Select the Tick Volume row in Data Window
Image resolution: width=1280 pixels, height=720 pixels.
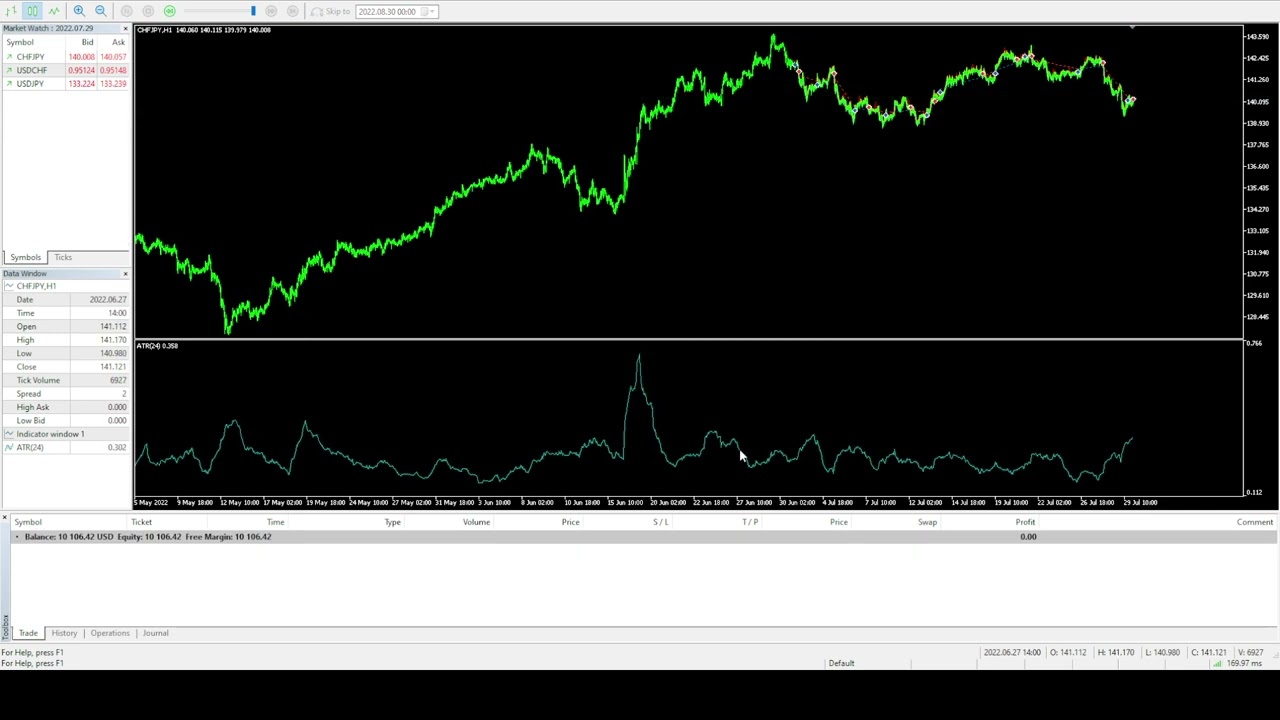pos(66,380)
